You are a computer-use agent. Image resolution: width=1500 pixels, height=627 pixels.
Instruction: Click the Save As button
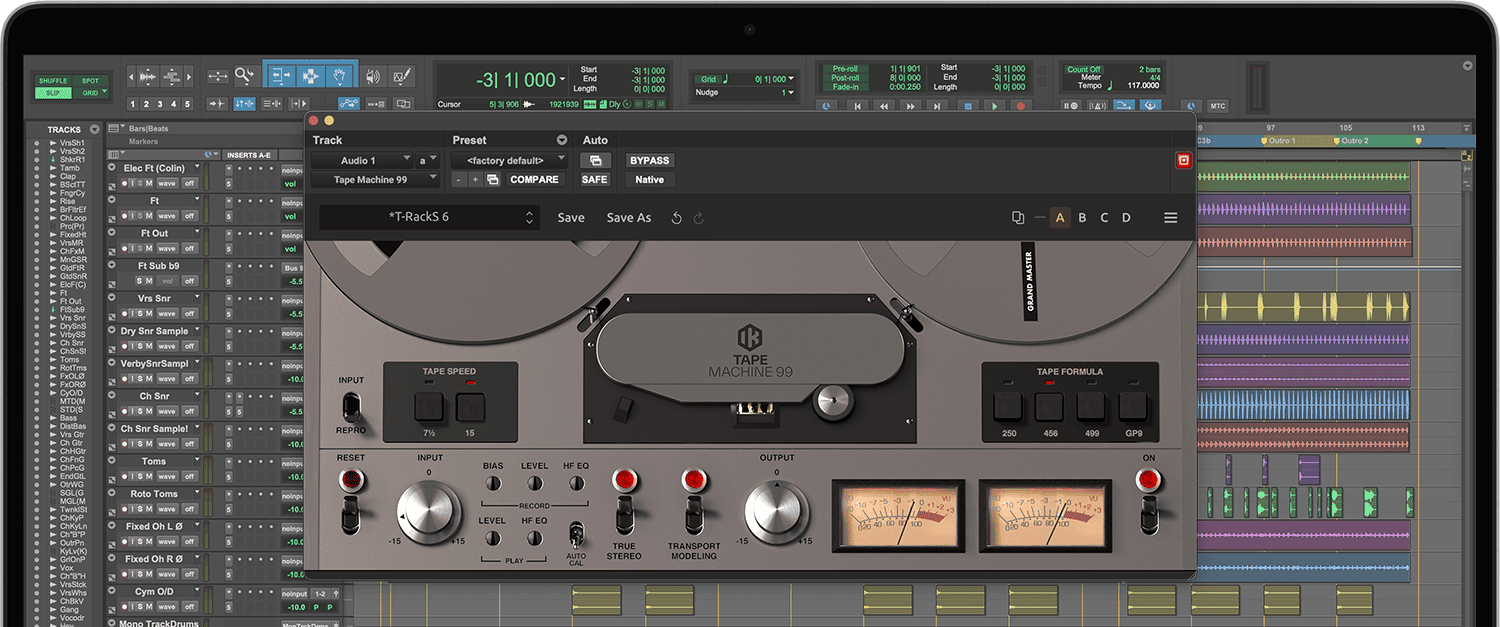(x=628, y=217)
